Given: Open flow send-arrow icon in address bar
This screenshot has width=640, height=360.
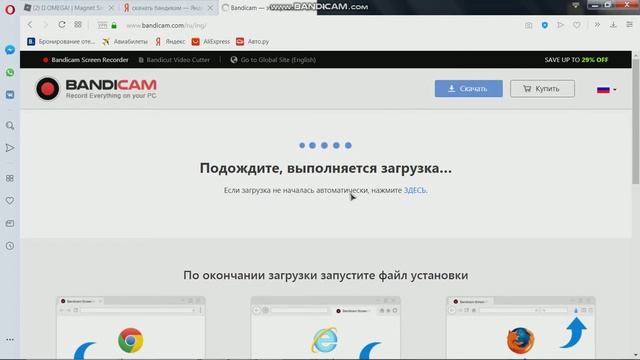Looking at the screenshot, I should 560,25.
